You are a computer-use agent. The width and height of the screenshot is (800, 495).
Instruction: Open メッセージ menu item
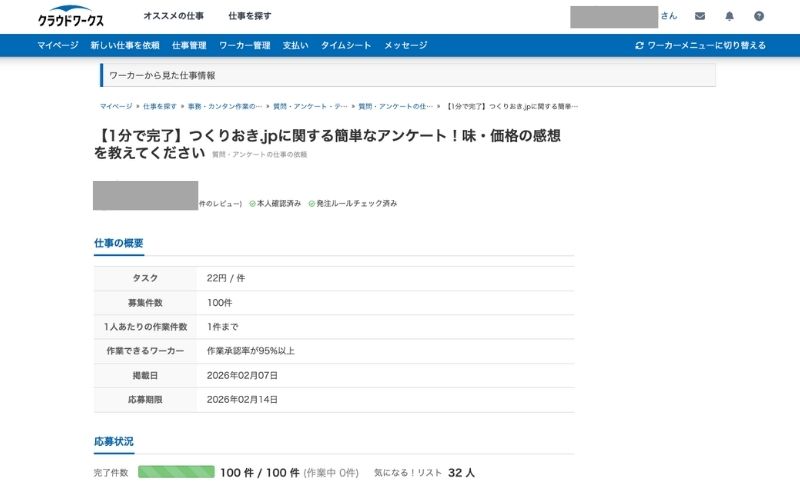point(406,45)
